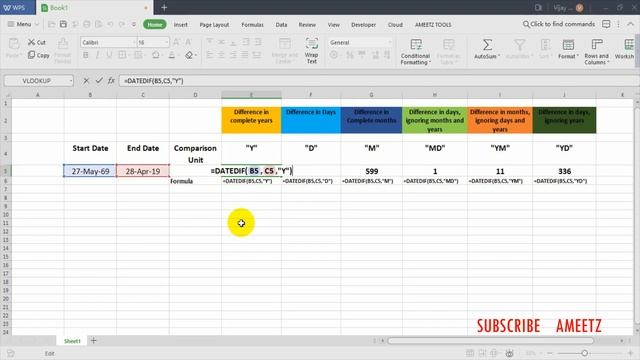Click the horizontal scrollbar
The width and height of the screenshot is (640, 360).
coord(490,340)
